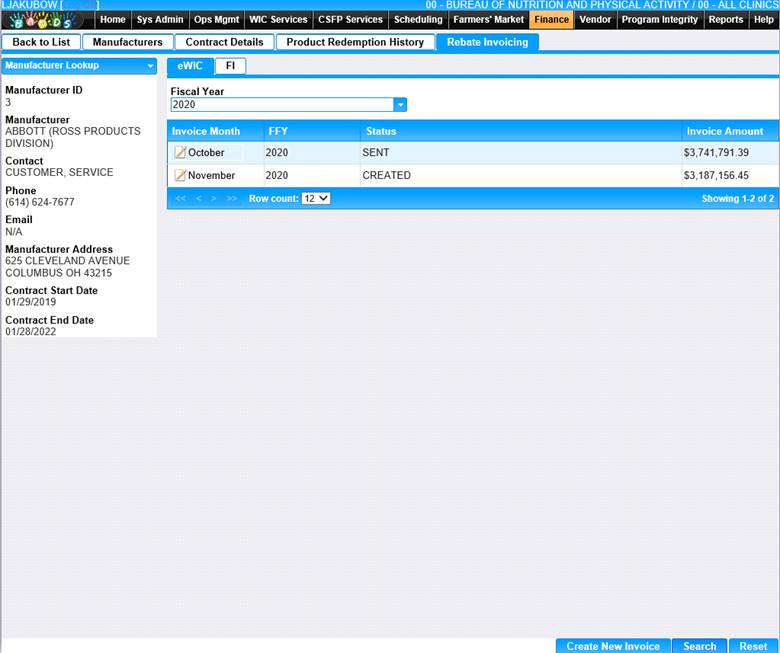Open the Home menu
Viewport: 780px width, 653px height.
click(113, 20)
